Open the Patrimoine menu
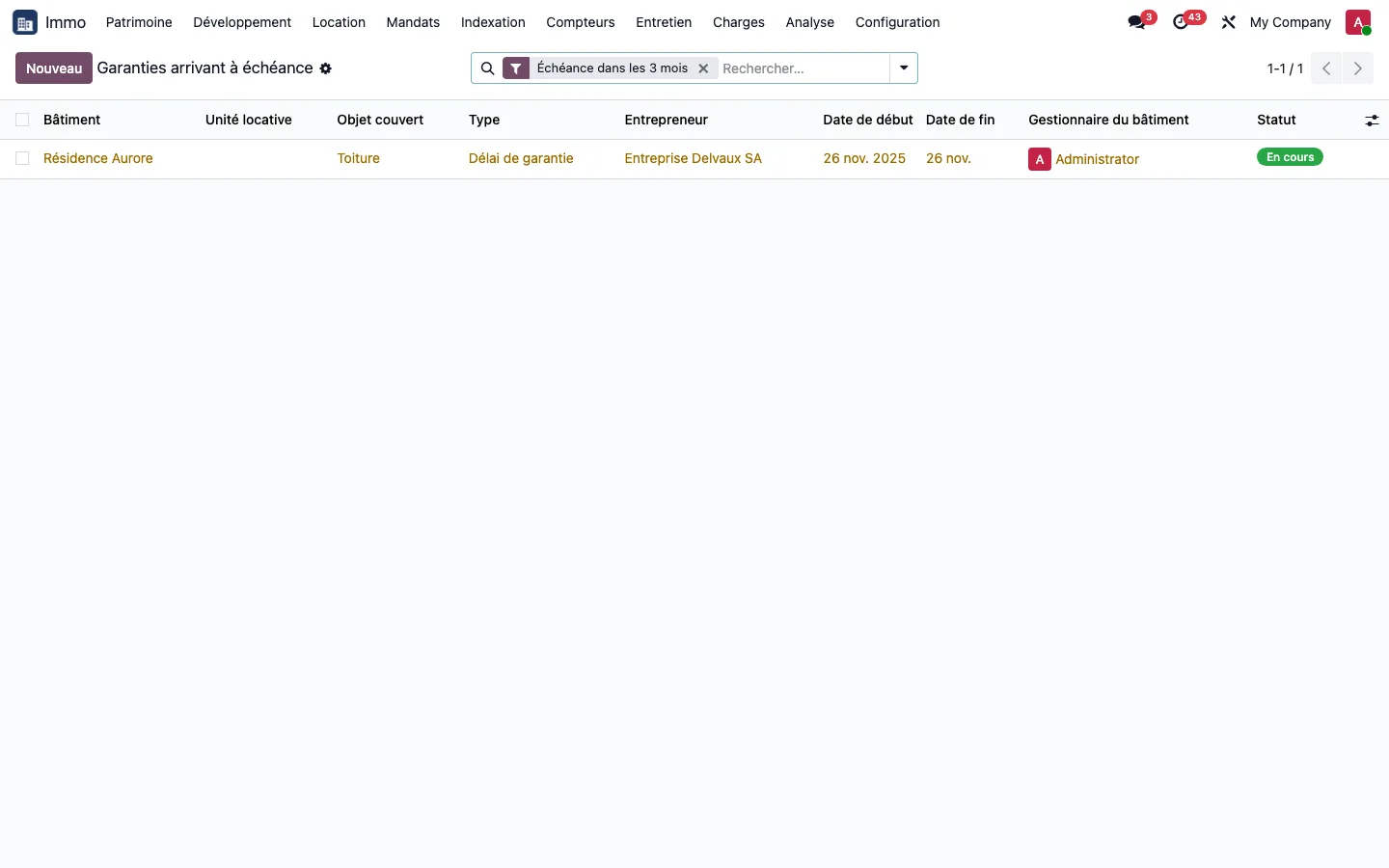This screenshot has height=868, width=1389. pyautogui.click(x=139, y=22)
